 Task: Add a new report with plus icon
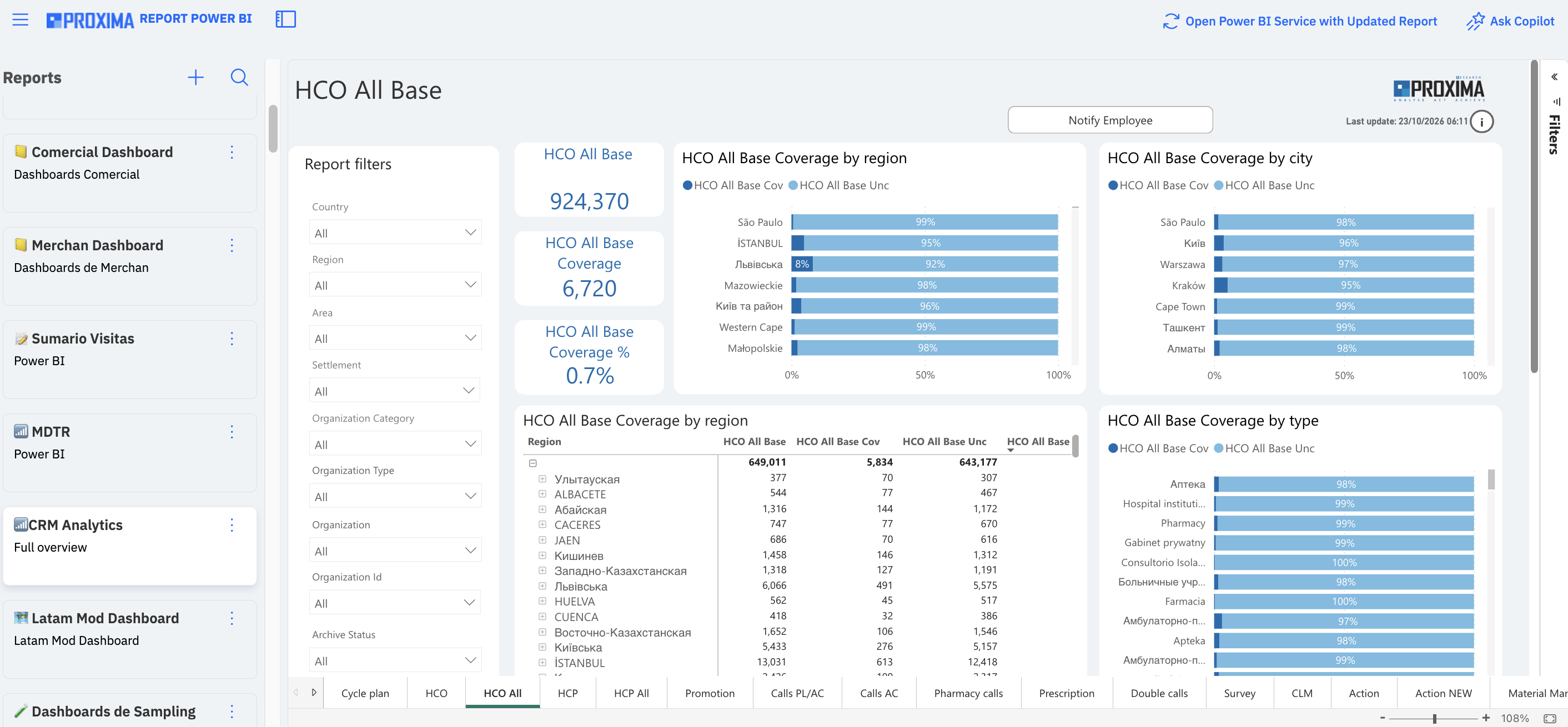195,77
